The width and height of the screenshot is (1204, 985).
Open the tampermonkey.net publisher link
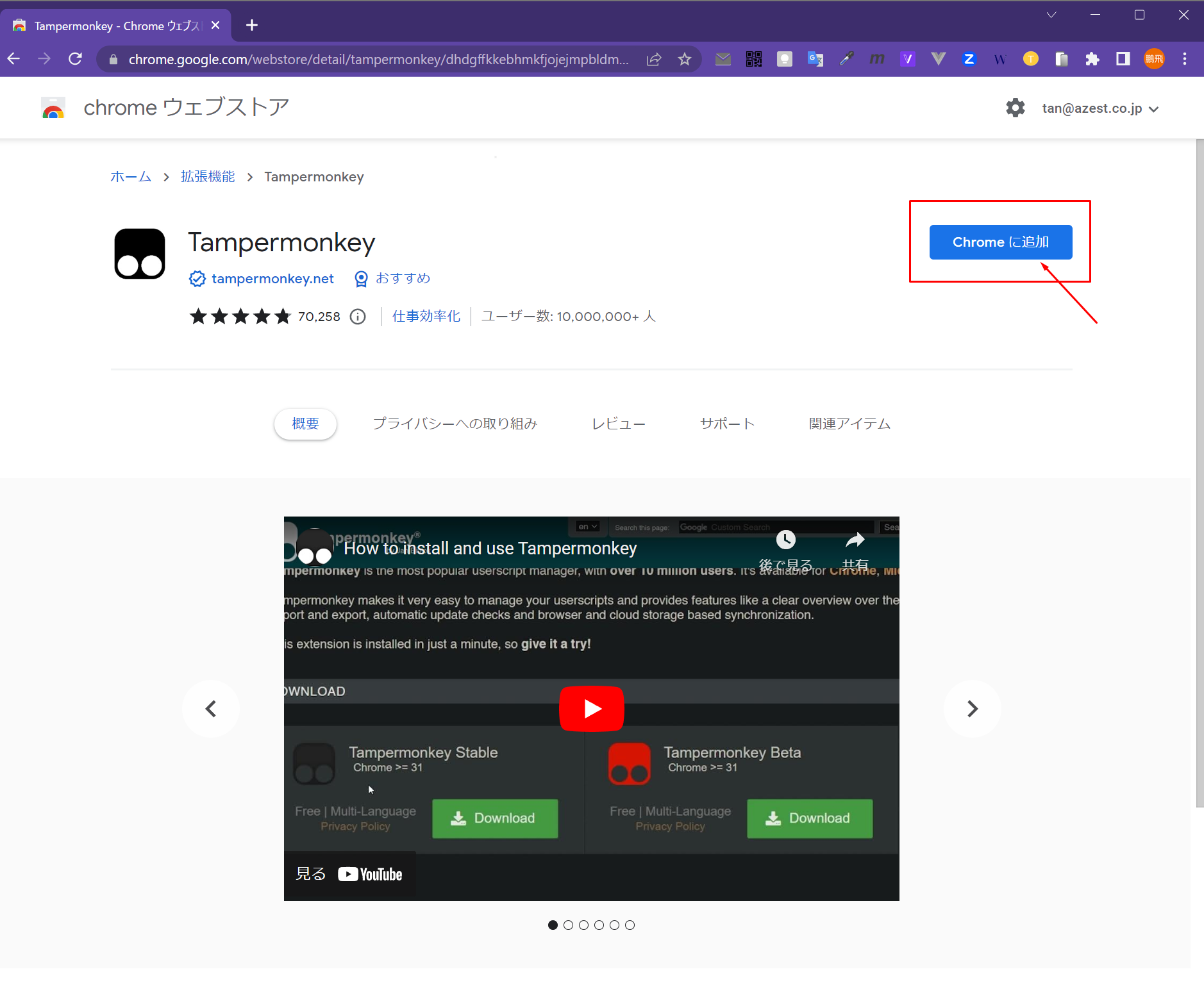[x=272, y=279]
